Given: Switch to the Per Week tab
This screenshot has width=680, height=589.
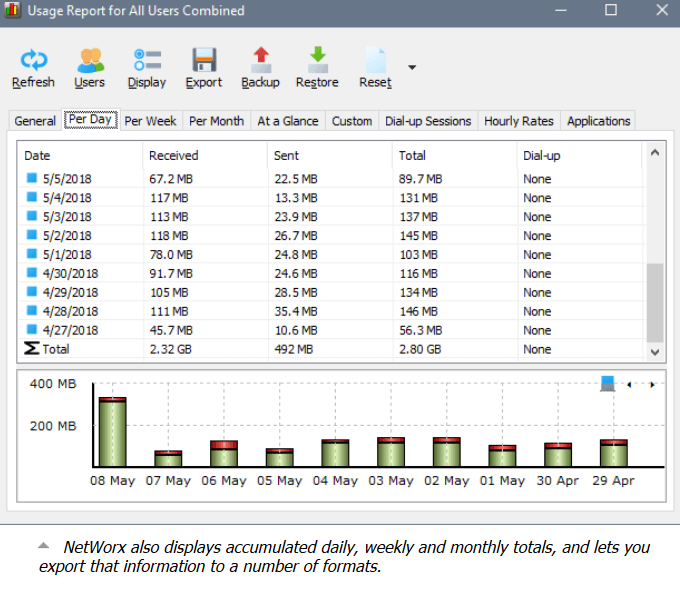Looking at the screenshot, I should coord(152,121).
